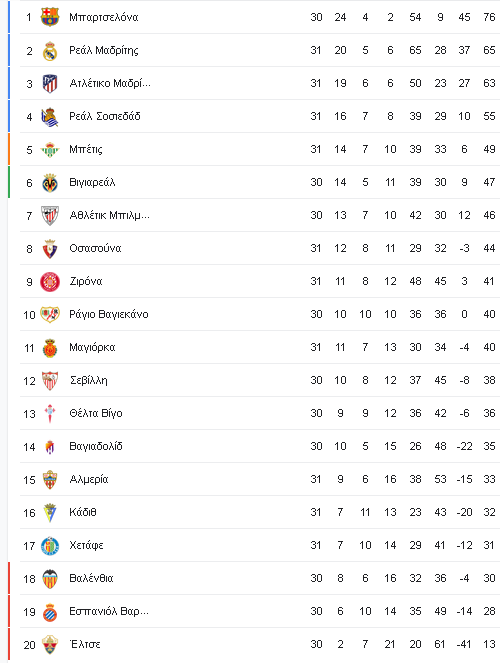Click Barcelona's 76 points value
The image size is (500, 663).
(489, 17)
